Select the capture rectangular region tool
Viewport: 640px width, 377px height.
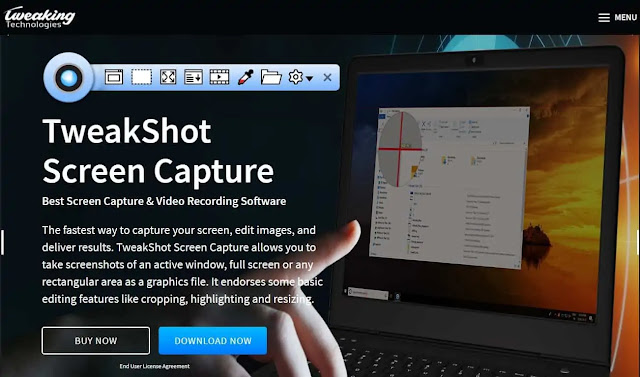point(142,77)
